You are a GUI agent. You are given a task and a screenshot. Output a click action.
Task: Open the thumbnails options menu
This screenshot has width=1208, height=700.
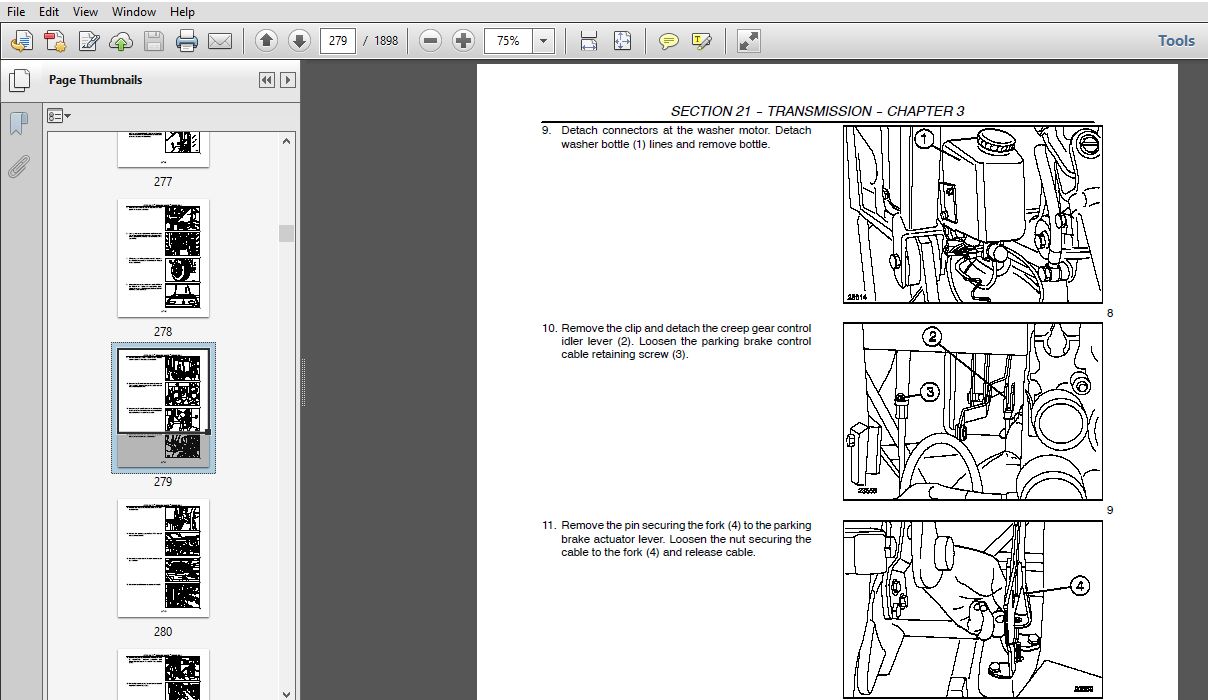pos(59,116)
